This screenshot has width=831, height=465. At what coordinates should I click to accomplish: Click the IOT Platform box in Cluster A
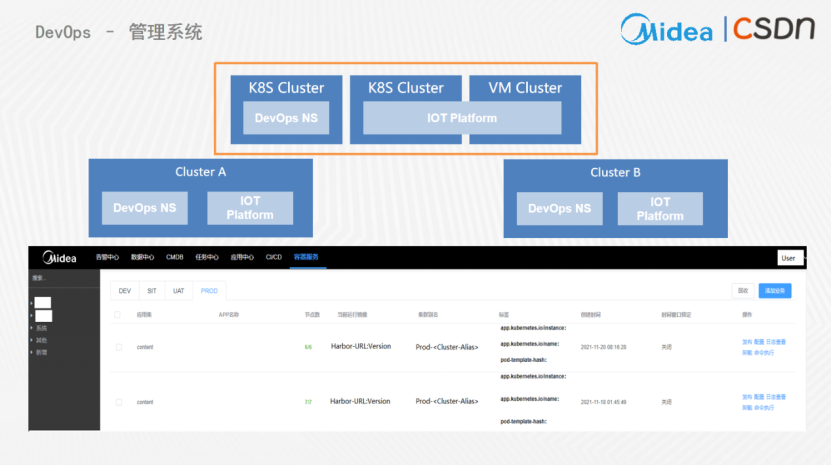click(250, 208)
